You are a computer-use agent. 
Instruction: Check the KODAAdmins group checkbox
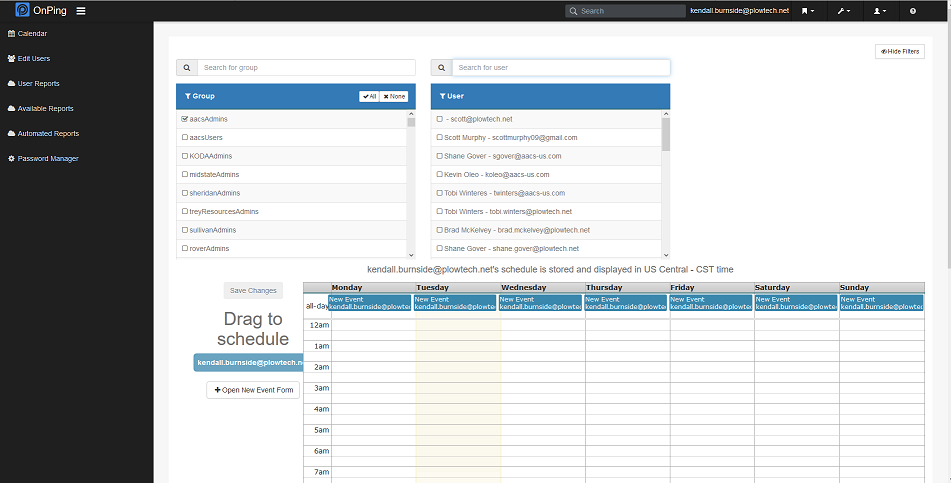tap(185, 156)
